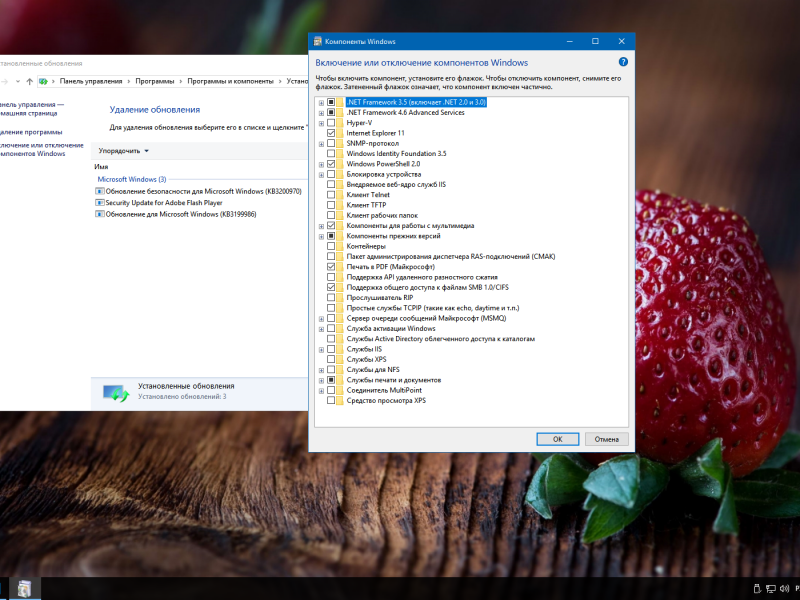Image resolution: width=800 pixels, height=600 pixels.
Task: Click the folder icon of Клиент Telnet
Action: 340,195
